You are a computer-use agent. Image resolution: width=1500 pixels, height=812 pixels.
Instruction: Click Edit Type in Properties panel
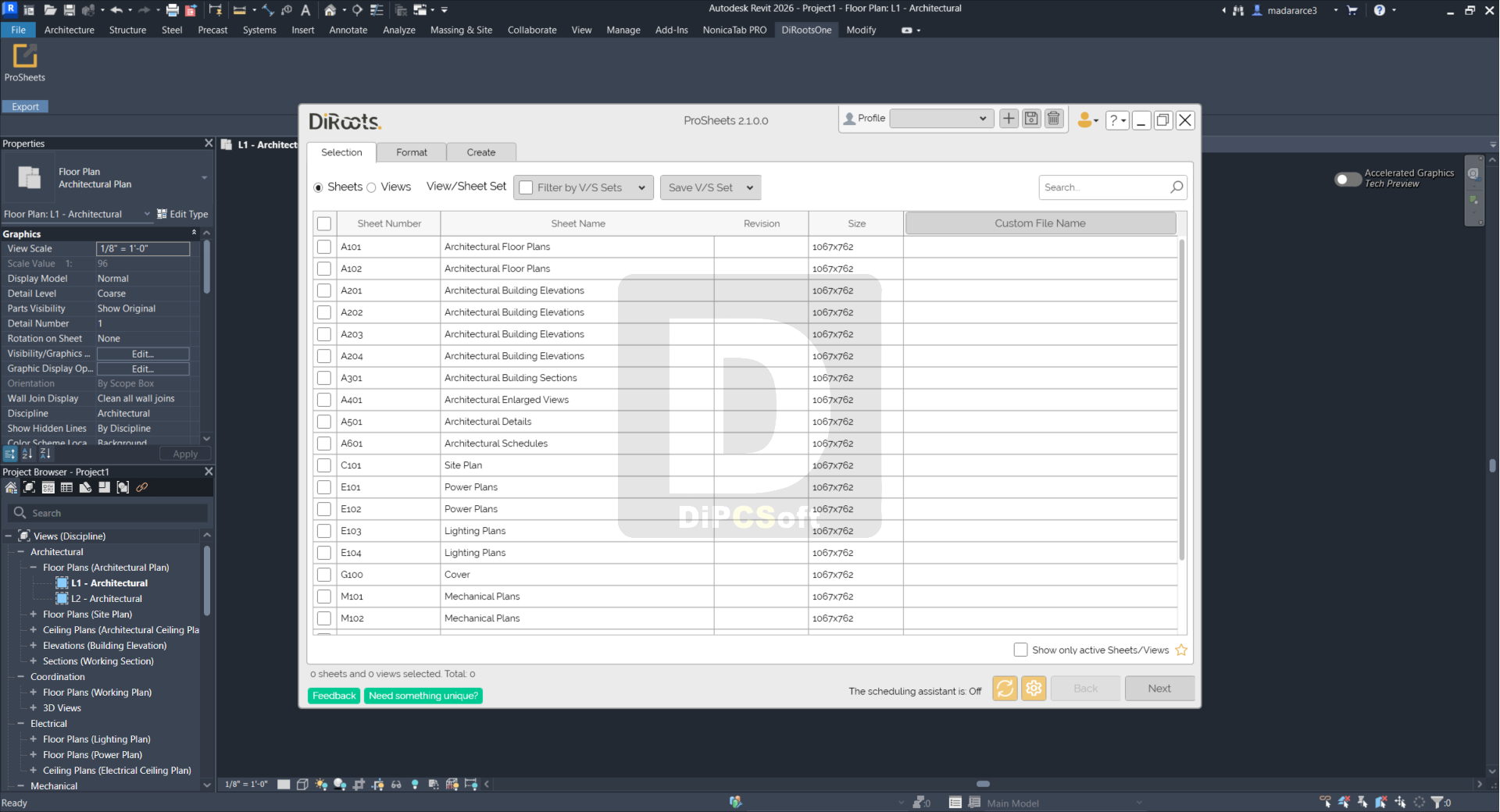click(x=182, y=214)
